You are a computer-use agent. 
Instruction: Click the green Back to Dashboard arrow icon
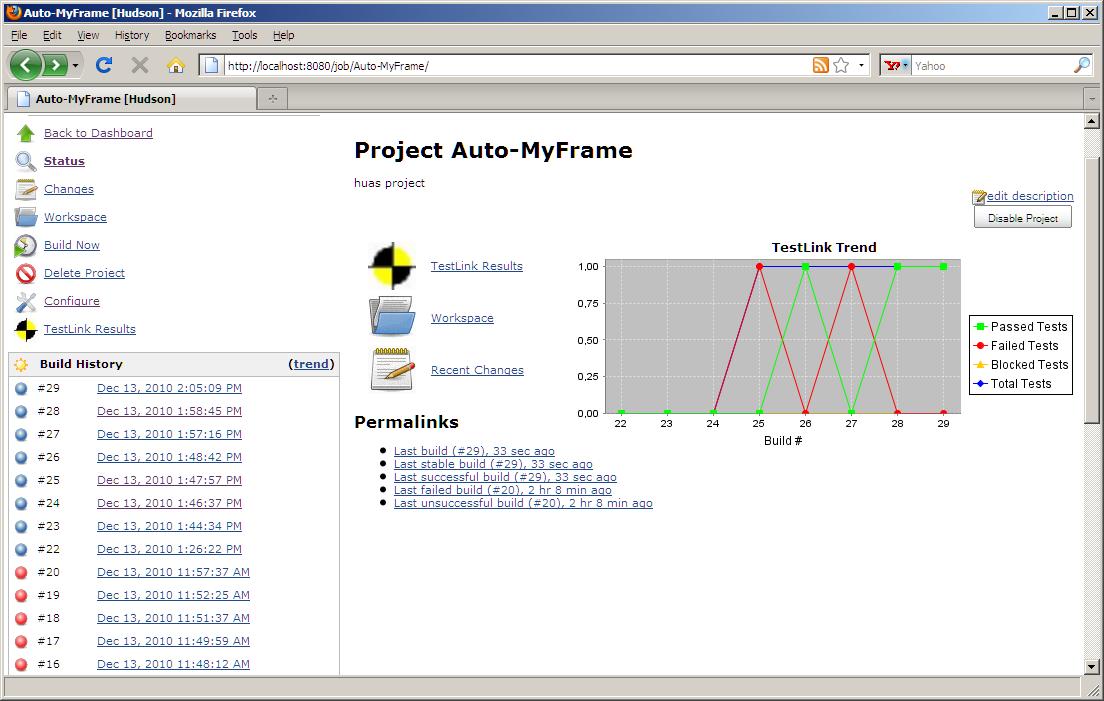click(x=26, y=133)
